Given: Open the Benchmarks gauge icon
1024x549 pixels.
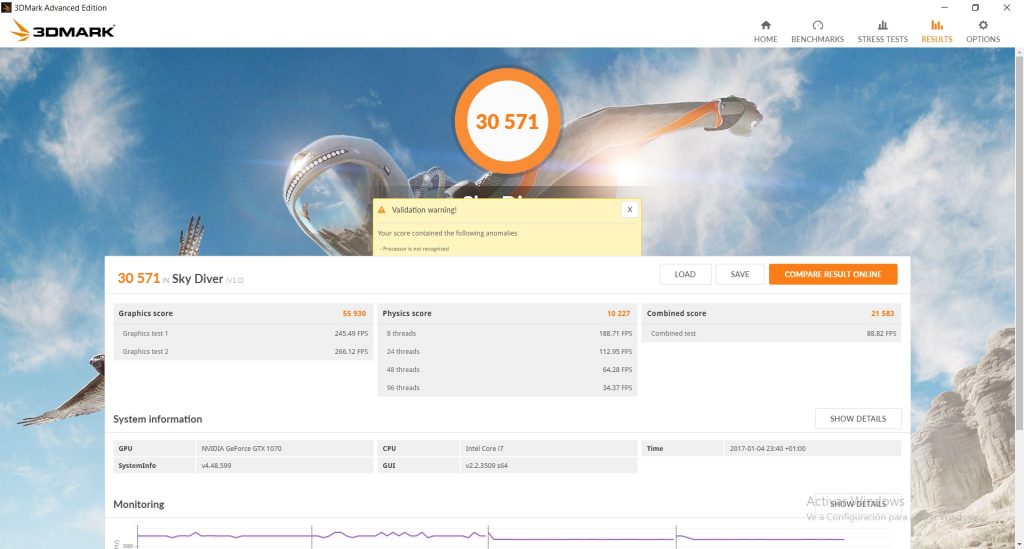Looking at the screenshot, I should pyautogui.click(x=817, y=25).
